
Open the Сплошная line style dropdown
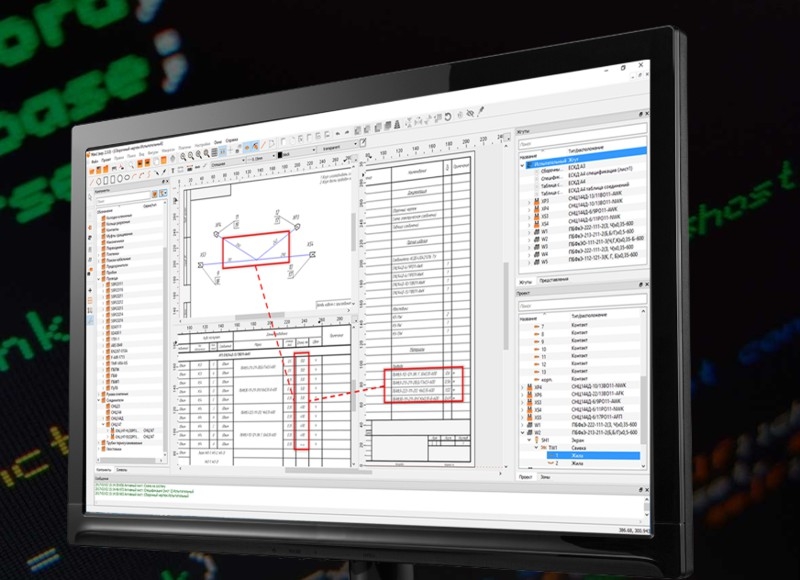227,163
